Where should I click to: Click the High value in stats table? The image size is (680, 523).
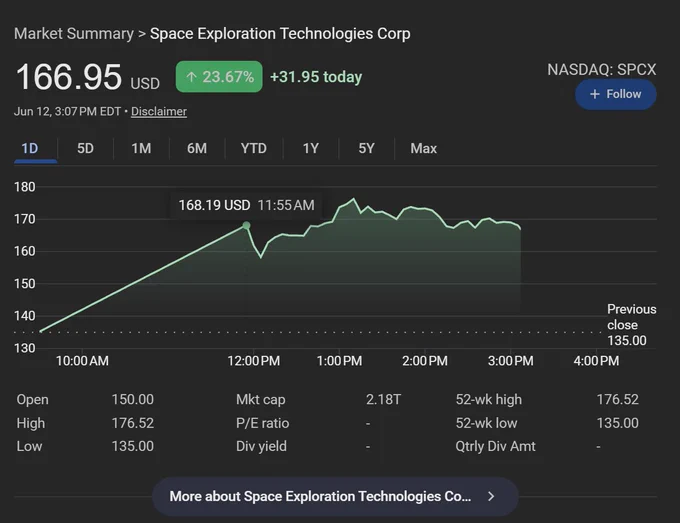(133, 423)
